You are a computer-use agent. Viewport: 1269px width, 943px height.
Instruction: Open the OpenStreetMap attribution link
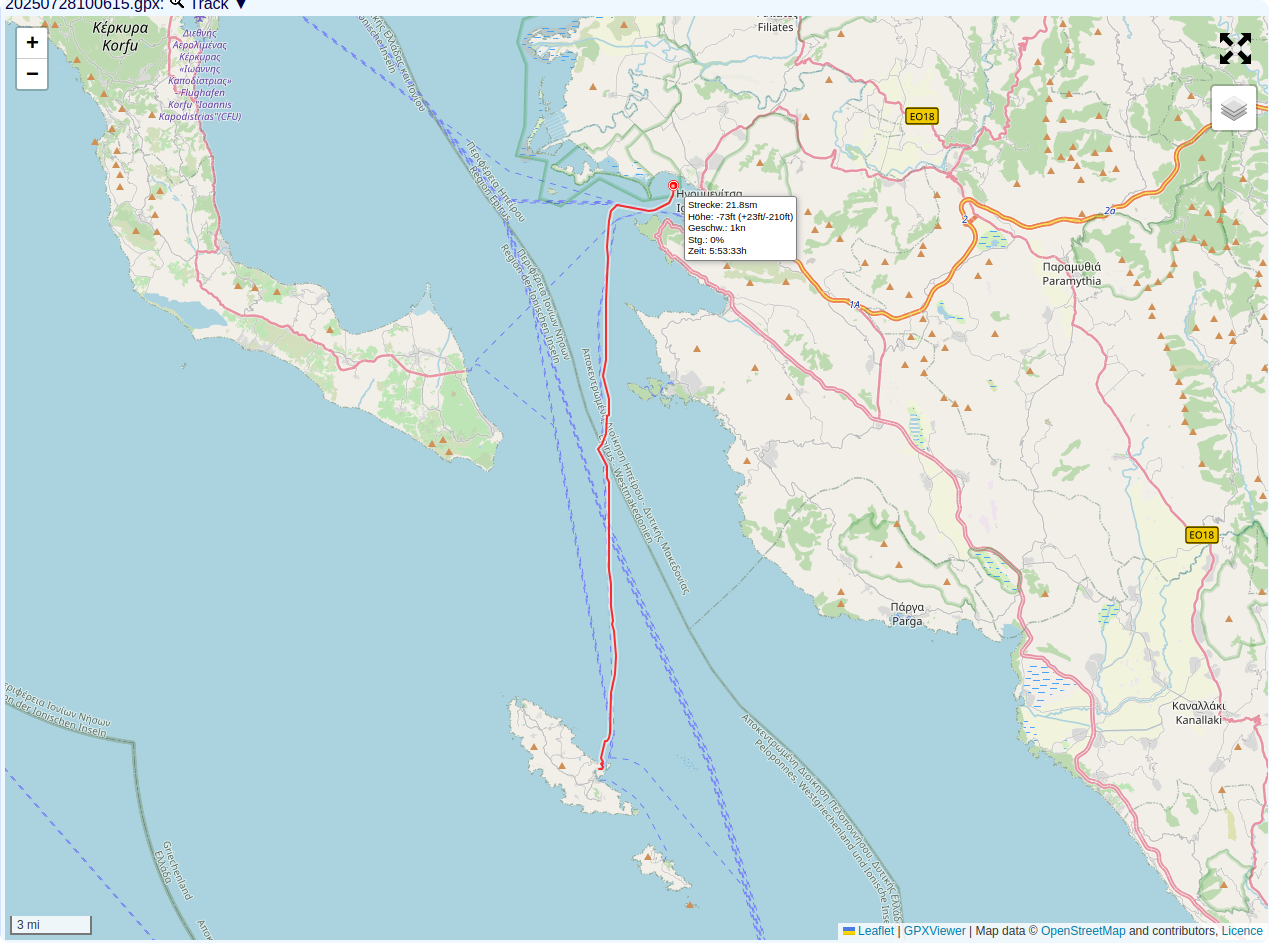pos(1082,931)
